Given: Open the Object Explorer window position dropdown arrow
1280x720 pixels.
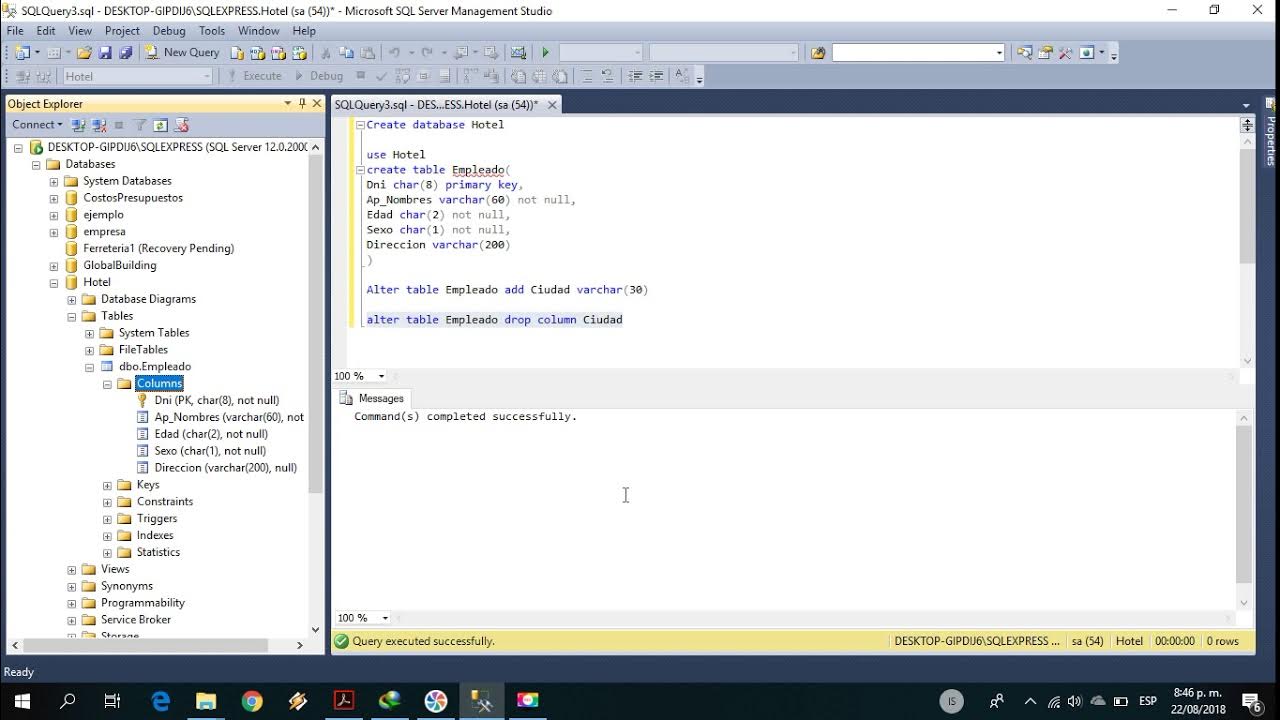Looking at the screenshot, I should tap(288, 103).
